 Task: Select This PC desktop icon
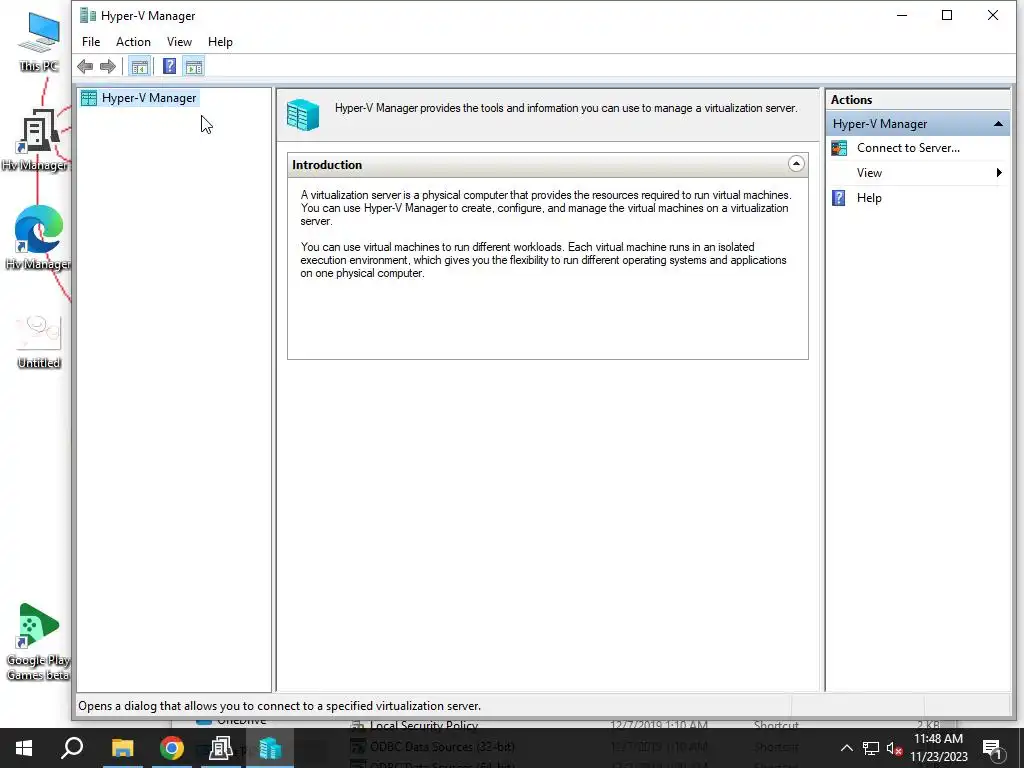tap(39, 42)
